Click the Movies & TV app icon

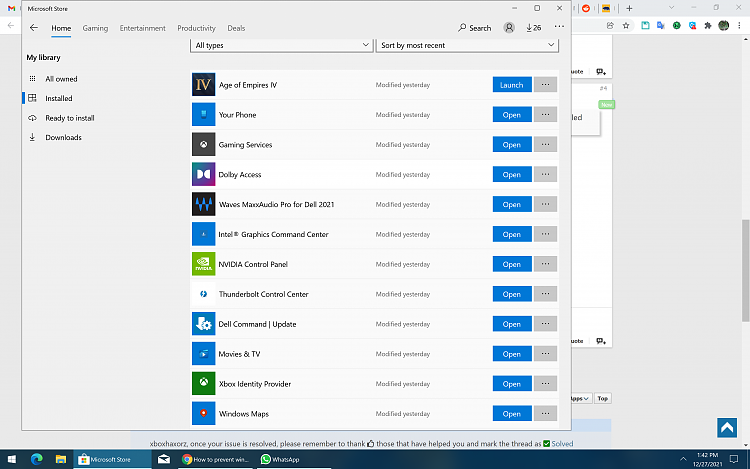coord(203,354)
